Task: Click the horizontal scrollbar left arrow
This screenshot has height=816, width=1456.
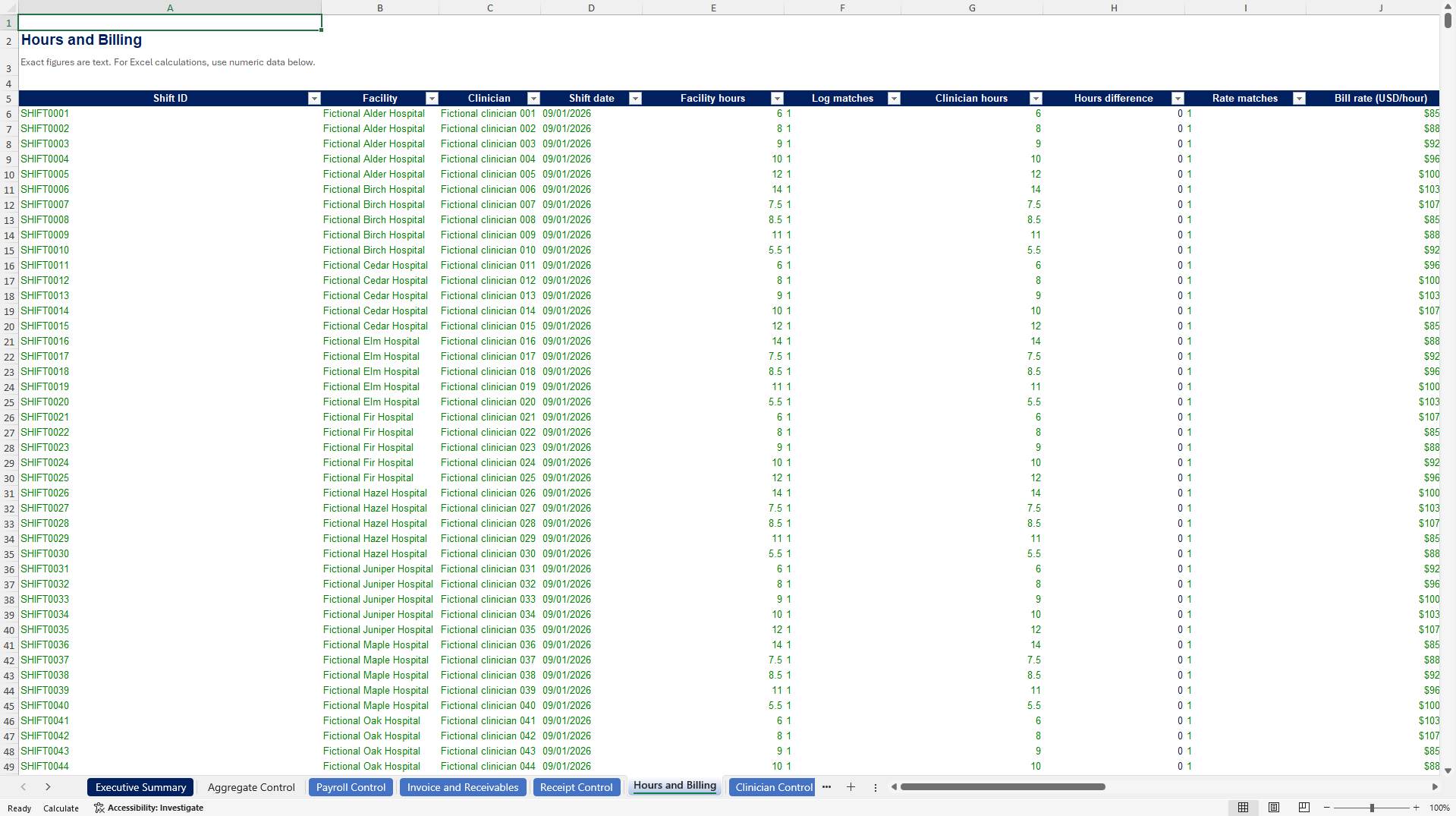Action: 894,787
